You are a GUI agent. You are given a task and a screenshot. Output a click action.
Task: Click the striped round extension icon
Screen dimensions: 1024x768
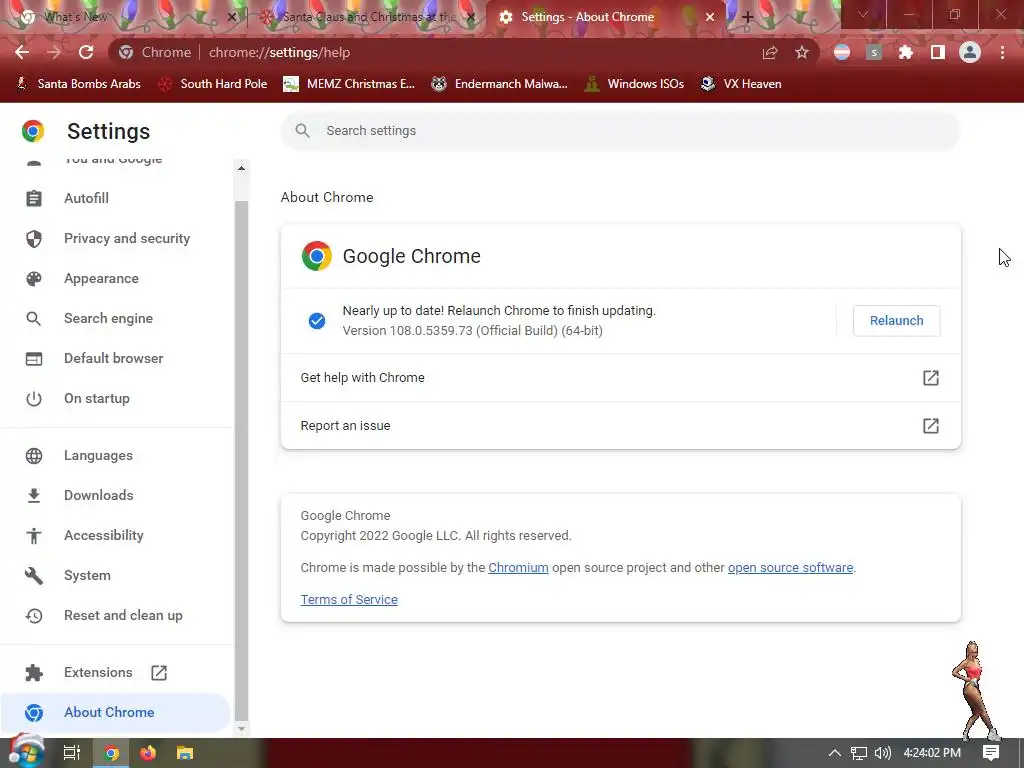[842, 52]
